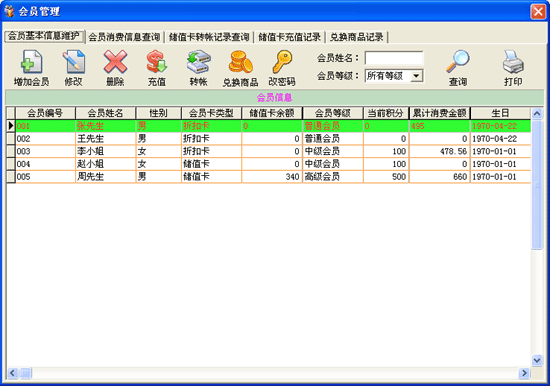This screenshot has width=550, height=386.
Task: Open the 会员消费信息查询 tab
Action: click(x=124, y=37)
